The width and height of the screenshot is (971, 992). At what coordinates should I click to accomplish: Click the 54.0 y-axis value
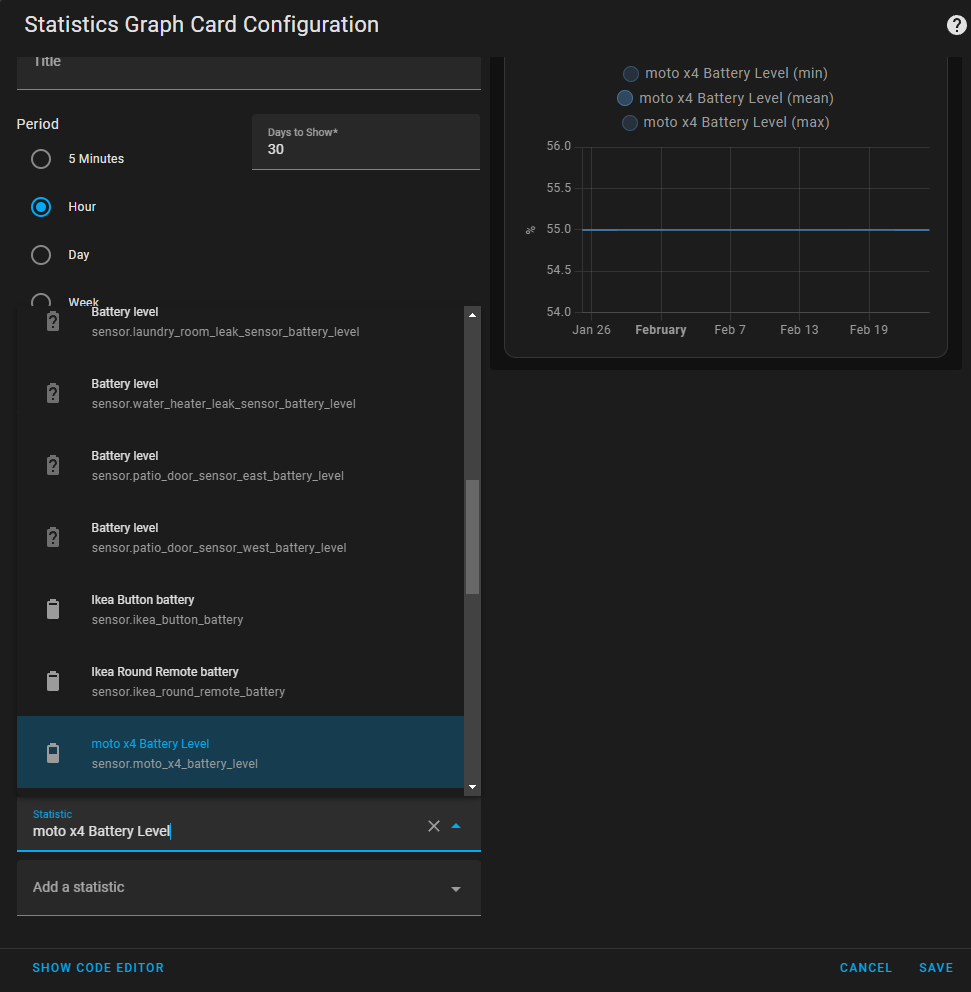(x=559, y=312)
